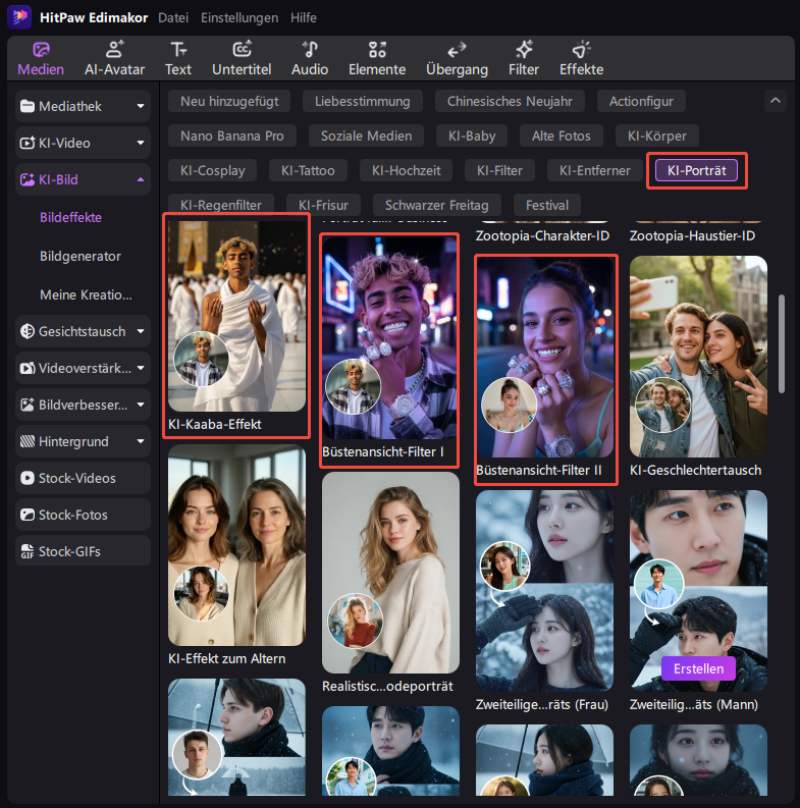The height and width of the screenshot is (808, 800).
Task: Select the KI-Porträt category tag
Action: pyautogui.click(x=696, y=170)
